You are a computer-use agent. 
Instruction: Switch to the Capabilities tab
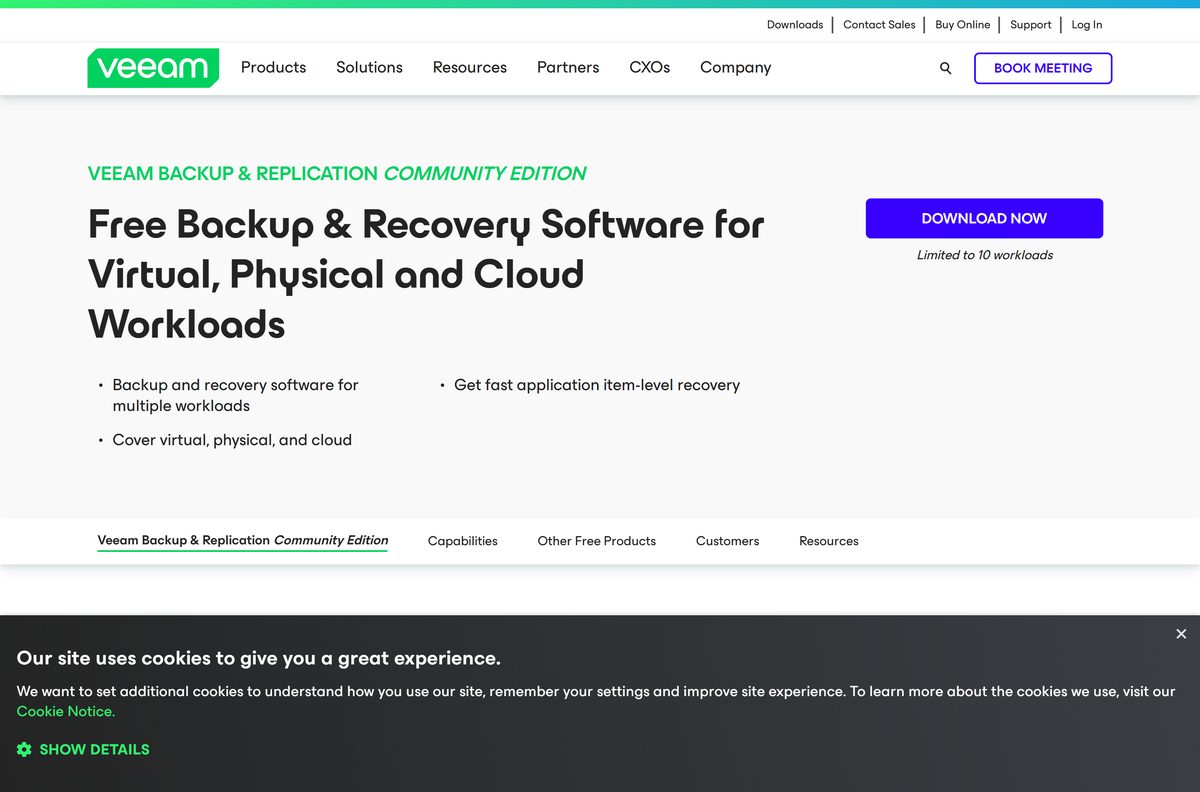pos(462,541)
